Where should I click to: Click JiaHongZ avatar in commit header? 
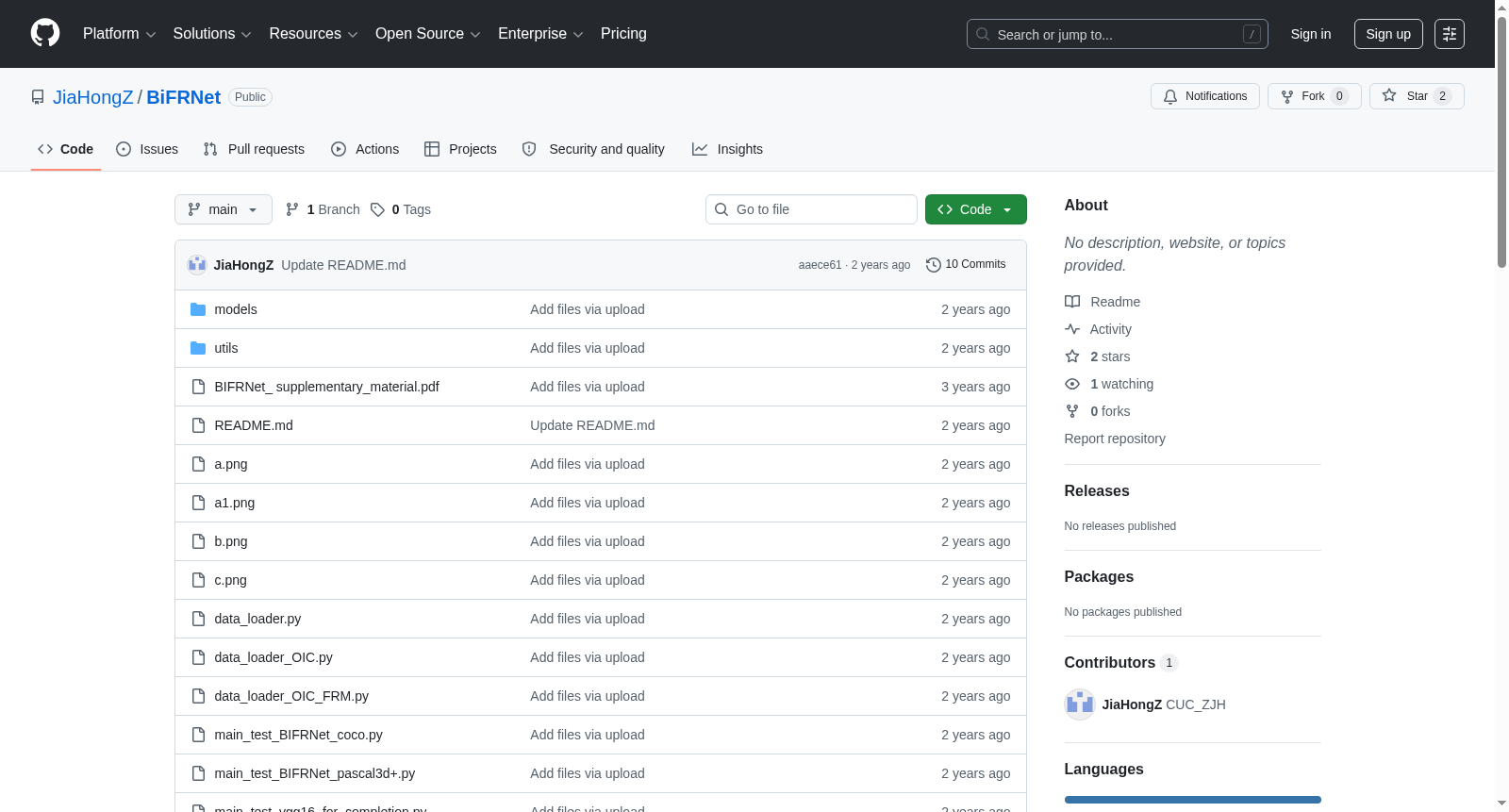click(x=197, y=265)
